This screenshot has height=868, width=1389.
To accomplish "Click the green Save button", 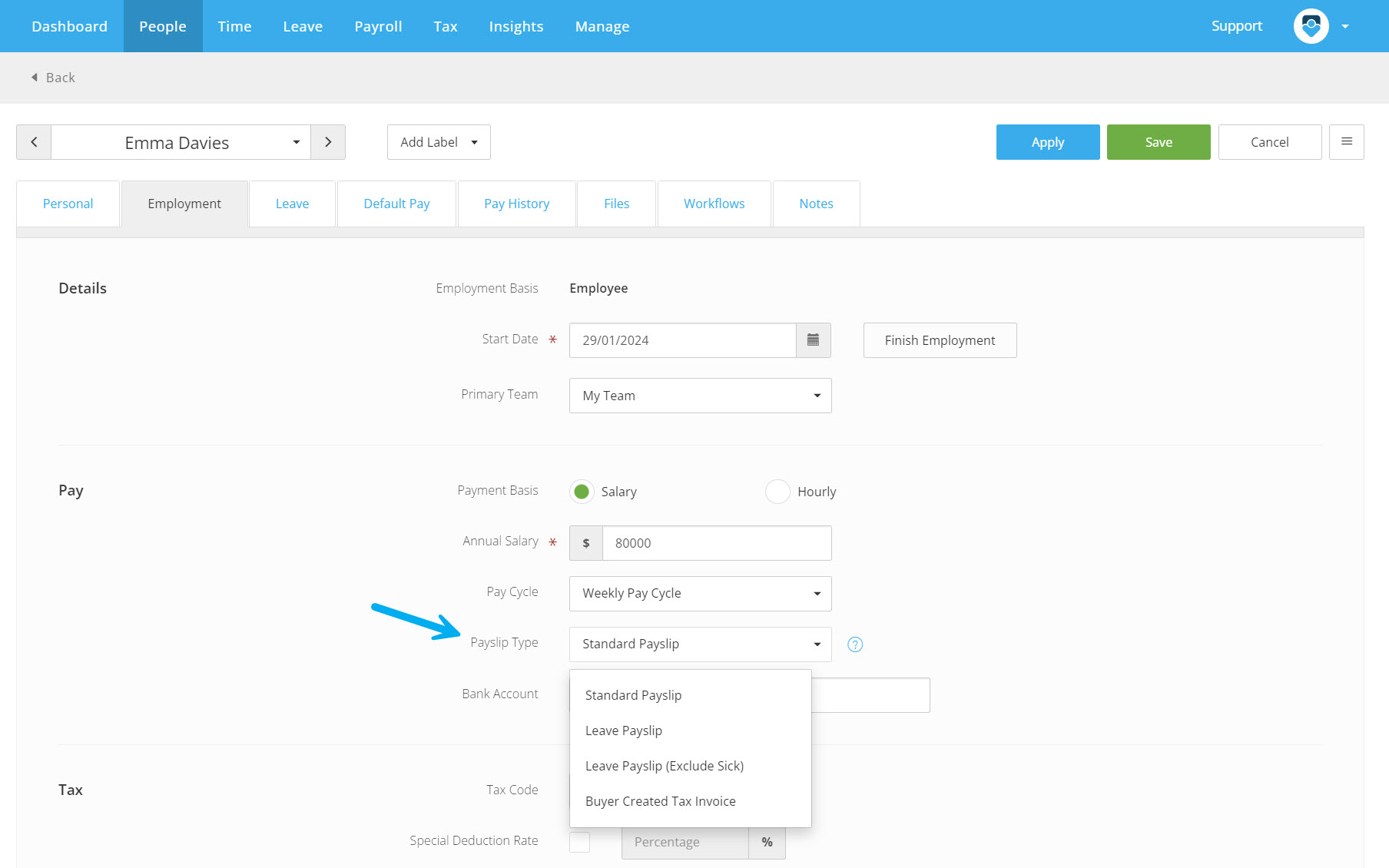I will point(1159,142).
